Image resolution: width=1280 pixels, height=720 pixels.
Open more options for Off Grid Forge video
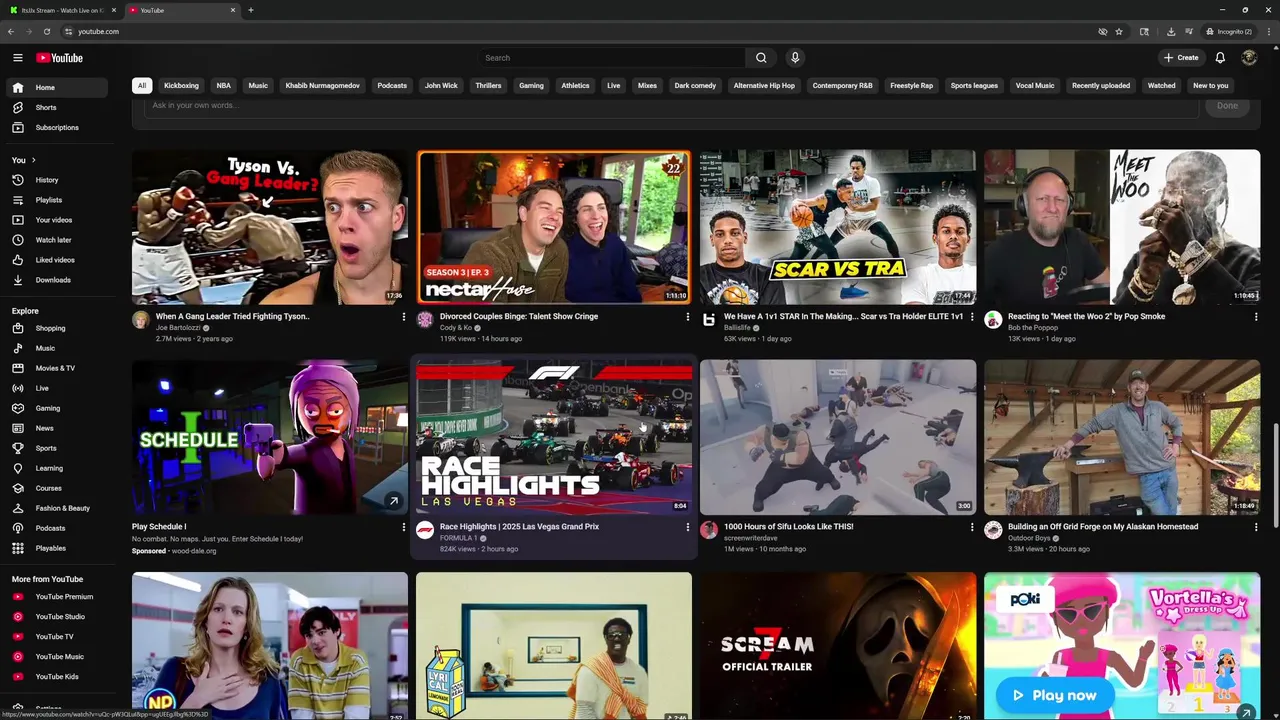(1256, 527)
